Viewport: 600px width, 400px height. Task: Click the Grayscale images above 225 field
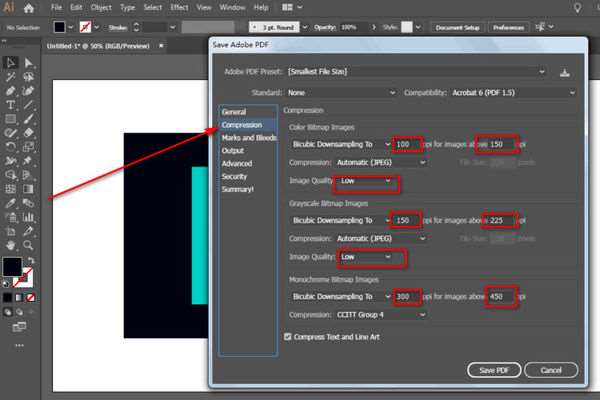pyautogui.click(x=500, y=220)
